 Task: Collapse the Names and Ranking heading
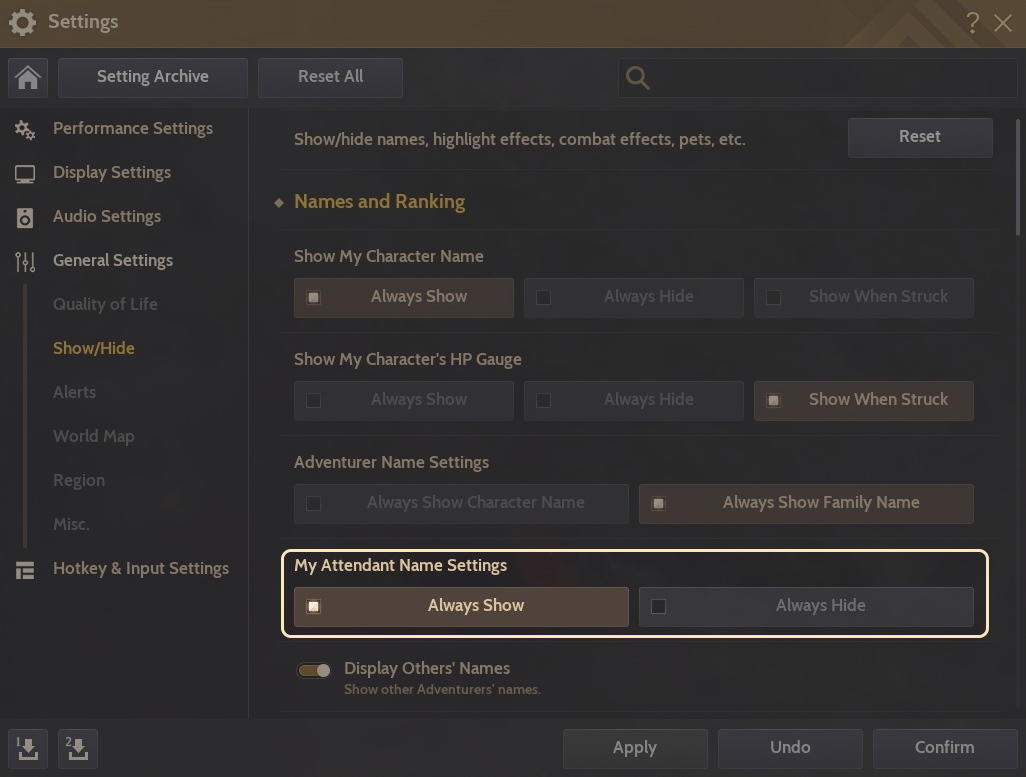click(x=379, y=202)
